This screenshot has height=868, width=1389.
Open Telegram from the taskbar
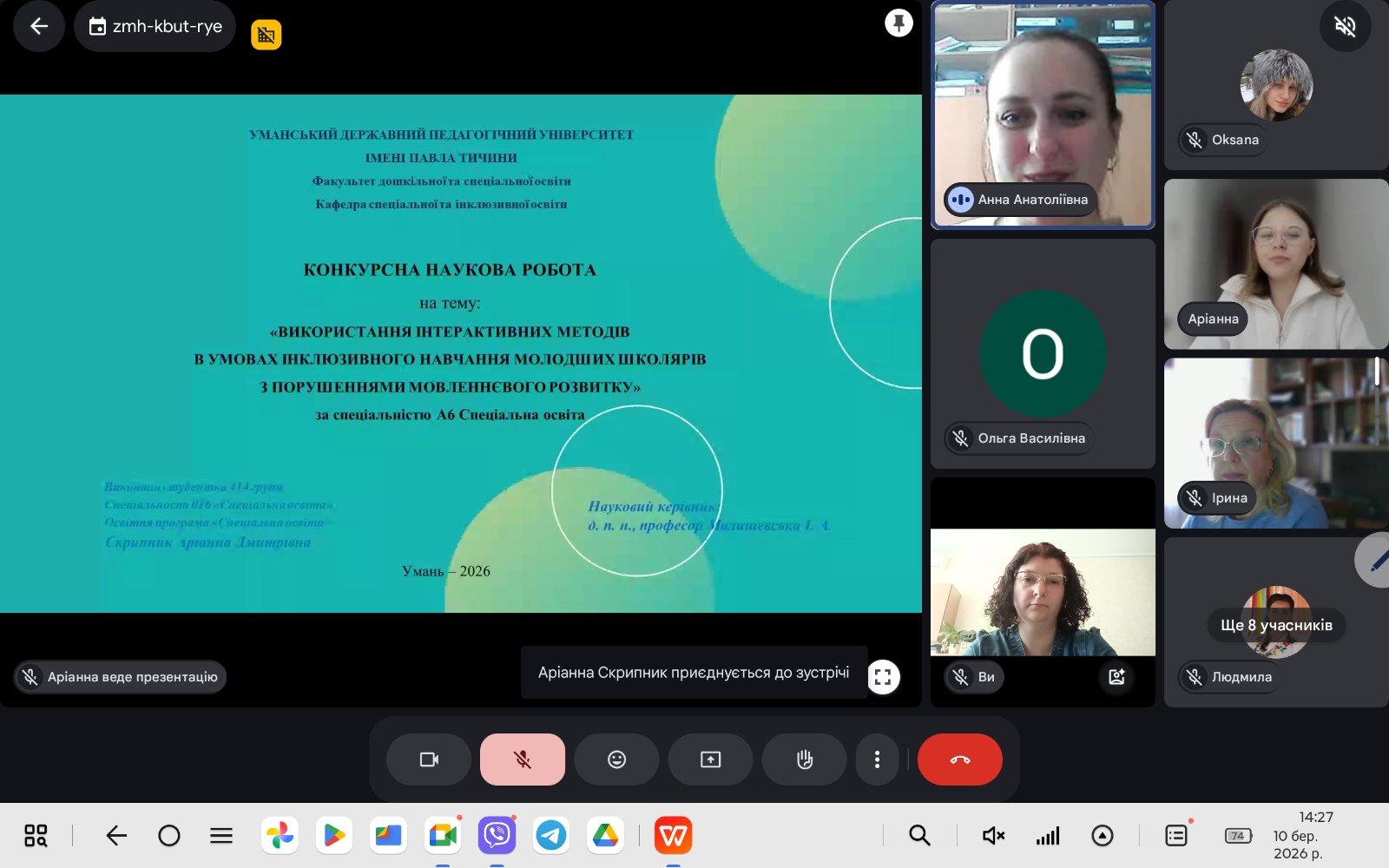click(x=551, y=836)
